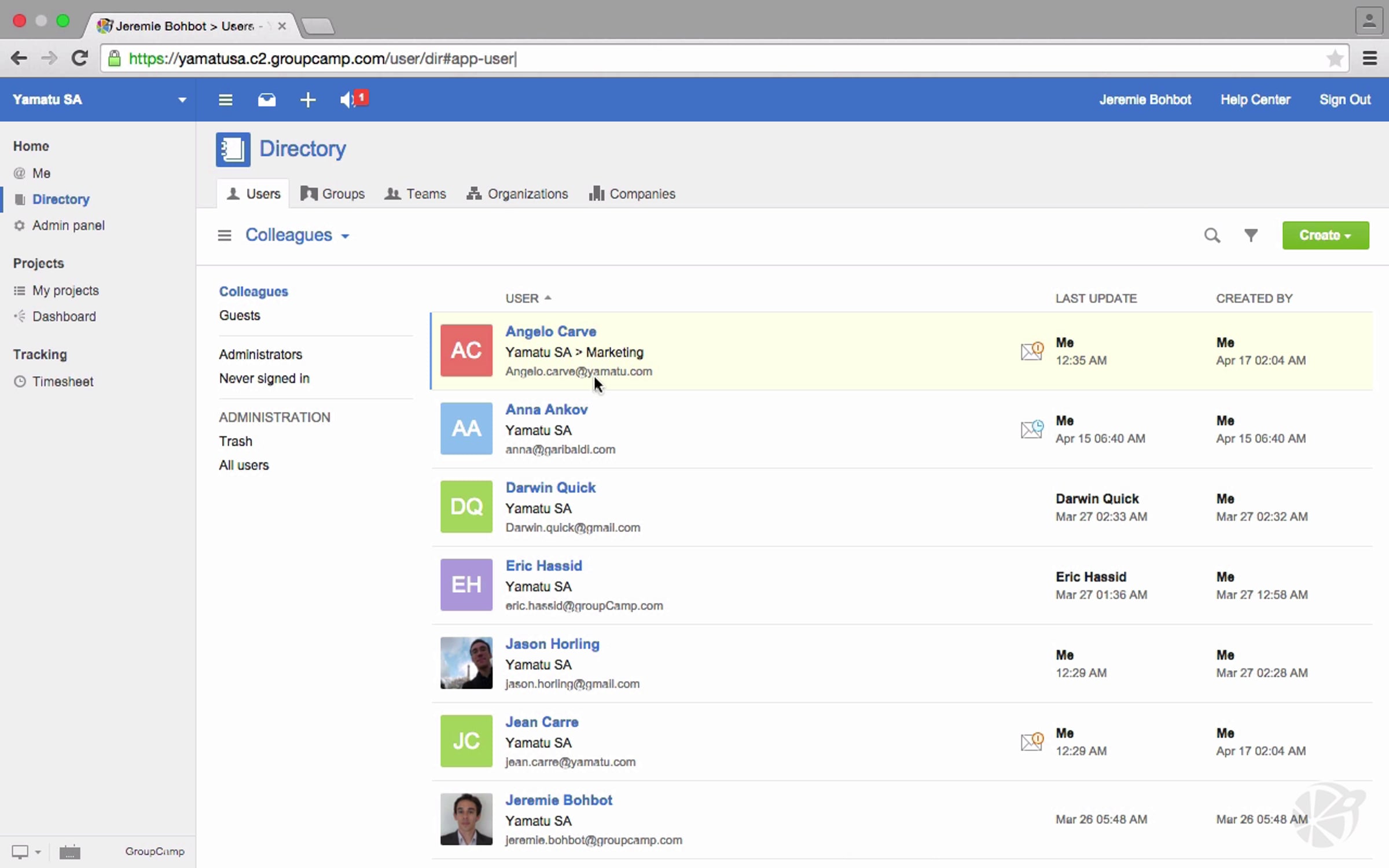Click envelope clock icon for Anna Ankov
This screenshot has width=1389, height=868.
(x=1032, y=429)
